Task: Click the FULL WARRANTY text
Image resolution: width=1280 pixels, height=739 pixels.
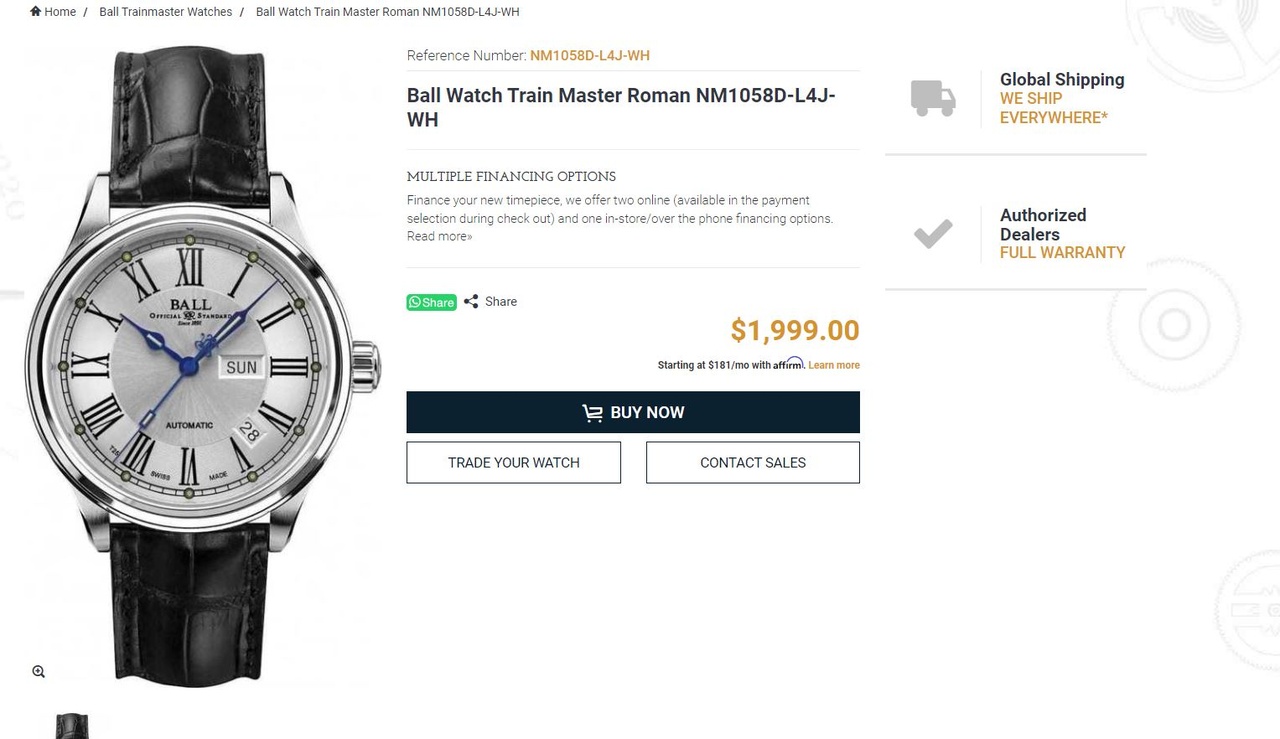Action: tap(1062, 253)
